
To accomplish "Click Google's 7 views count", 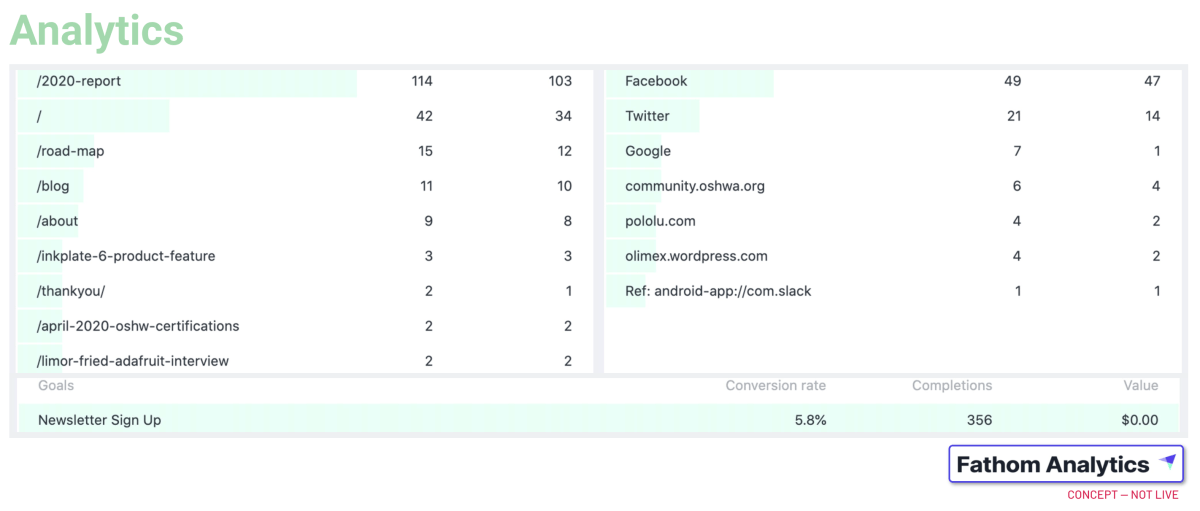I will 1017,151.
